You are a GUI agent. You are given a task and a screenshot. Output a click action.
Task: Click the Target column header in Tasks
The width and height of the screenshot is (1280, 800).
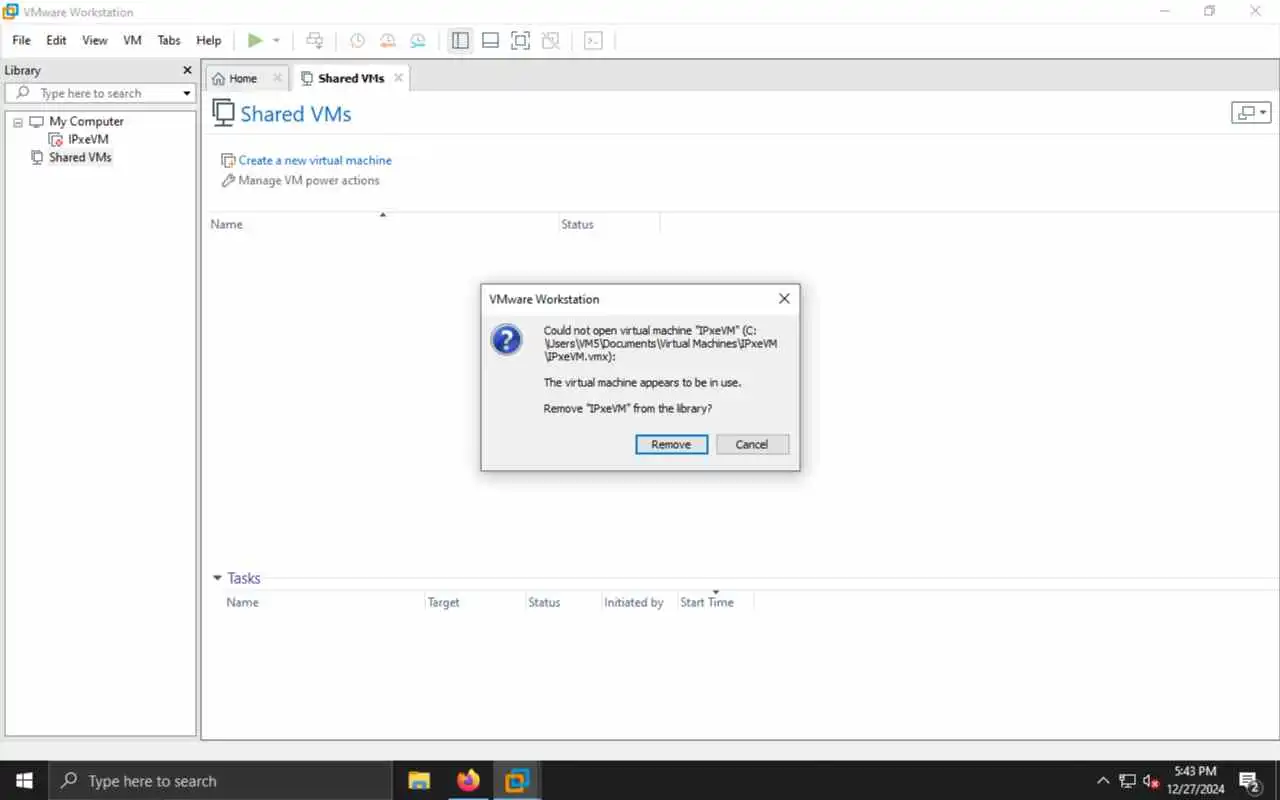pos(444,602)
